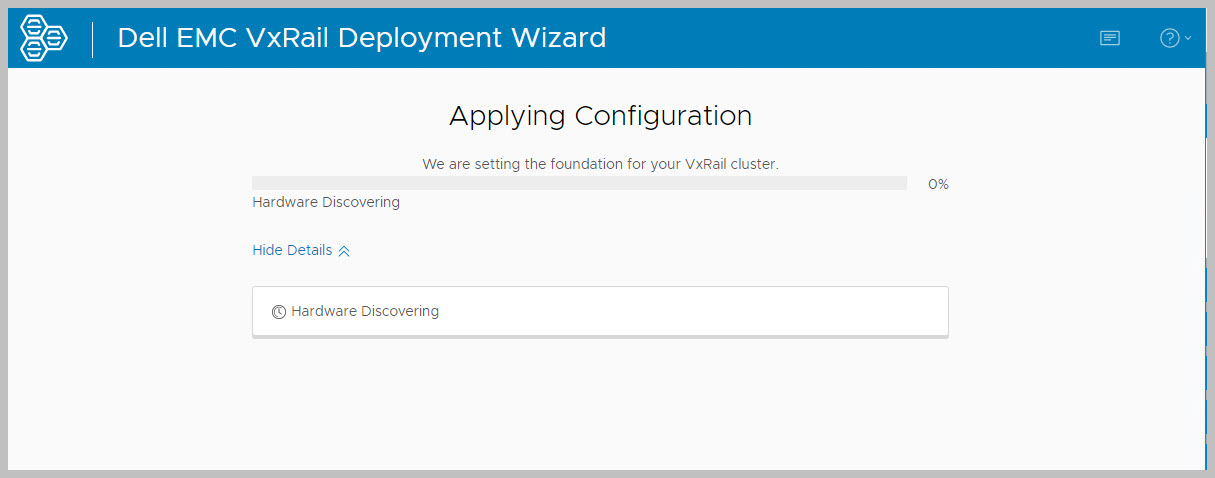This screenshot has width=1215, height=478.
Task: Click the configuration progress bar
Action: click(579, 183)
